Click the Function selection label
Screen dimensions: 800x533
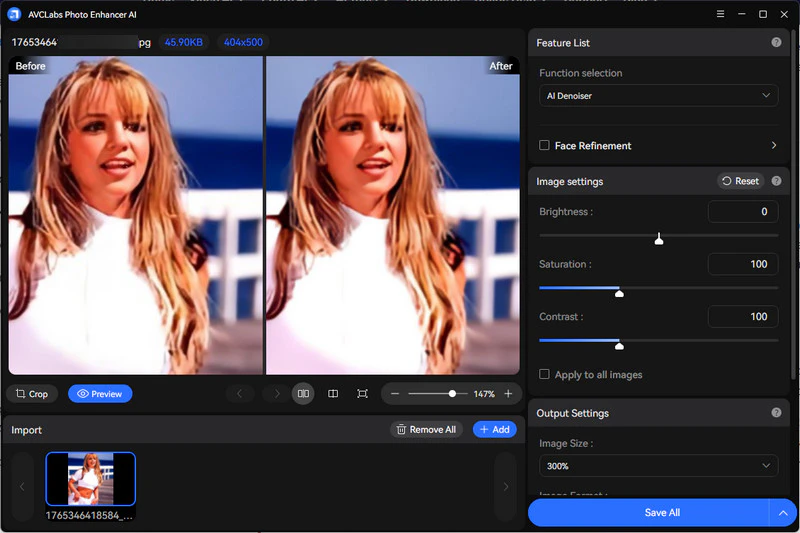tap(581, 73)
